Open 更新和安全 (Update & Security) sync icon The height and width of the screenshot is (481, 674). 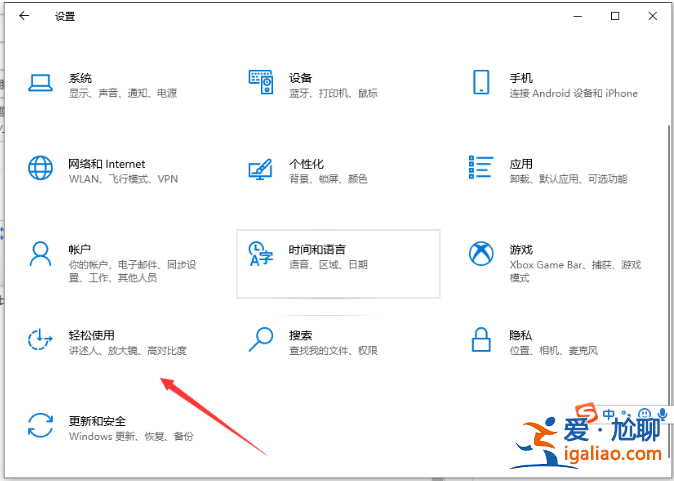pos(40,425)
